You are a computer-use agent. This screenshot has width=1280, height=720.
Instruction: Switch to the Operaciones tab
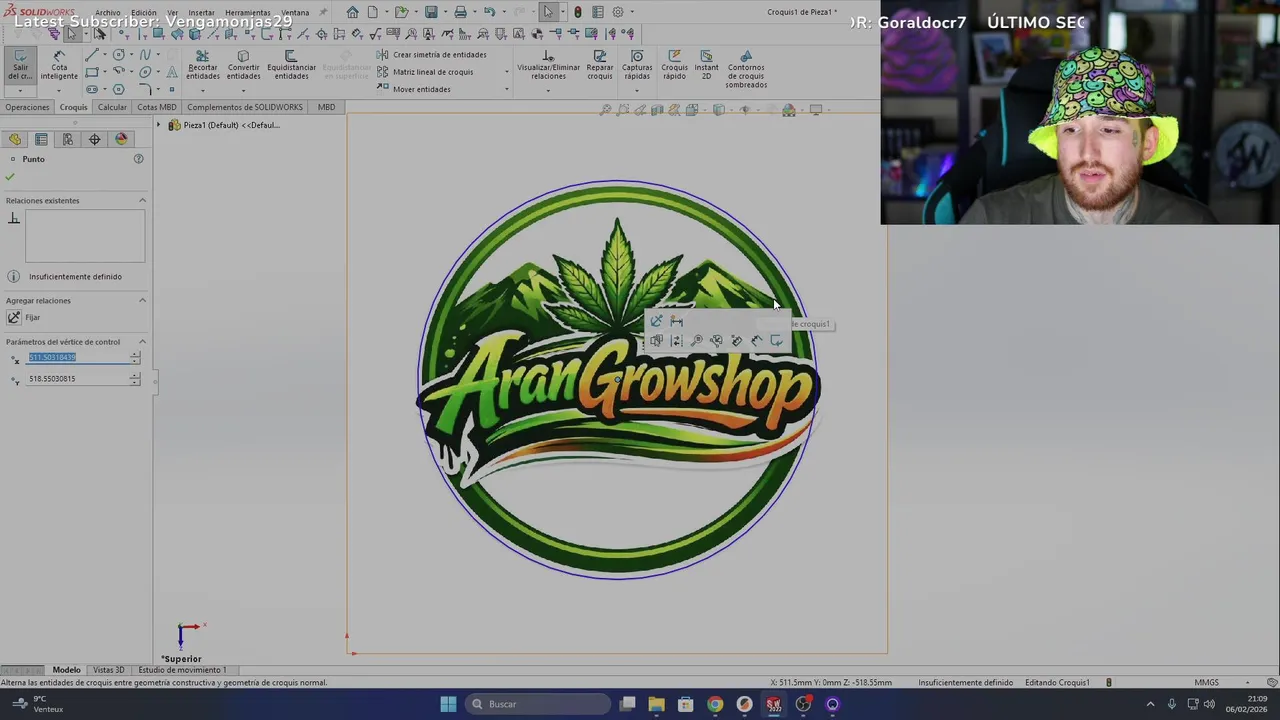tap(27, 107)
